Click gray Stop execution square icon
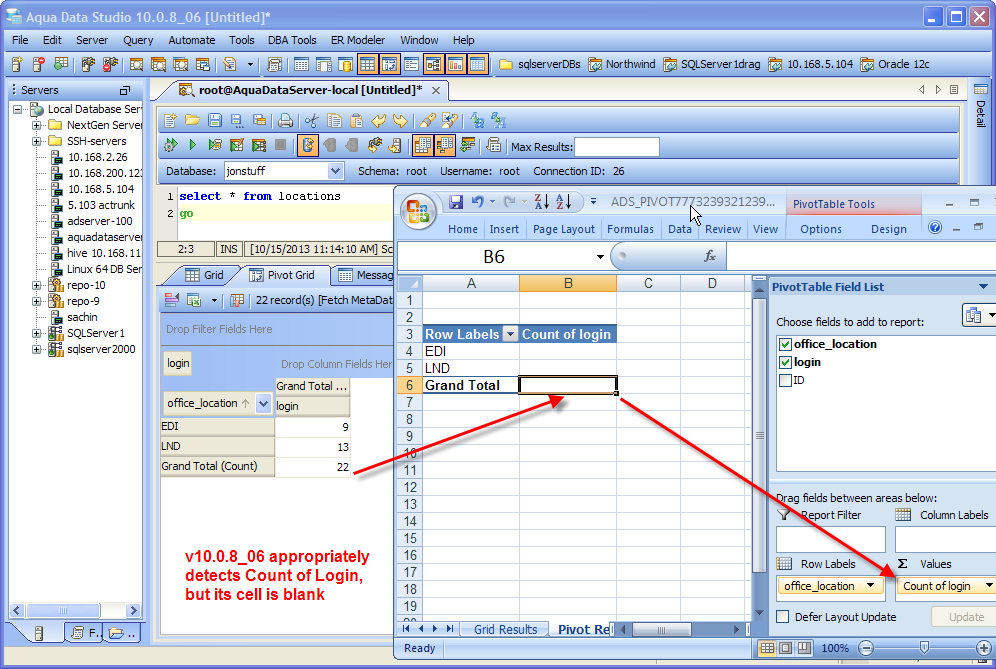Viewport: 996px width, 669px height. tap(280, 145)
